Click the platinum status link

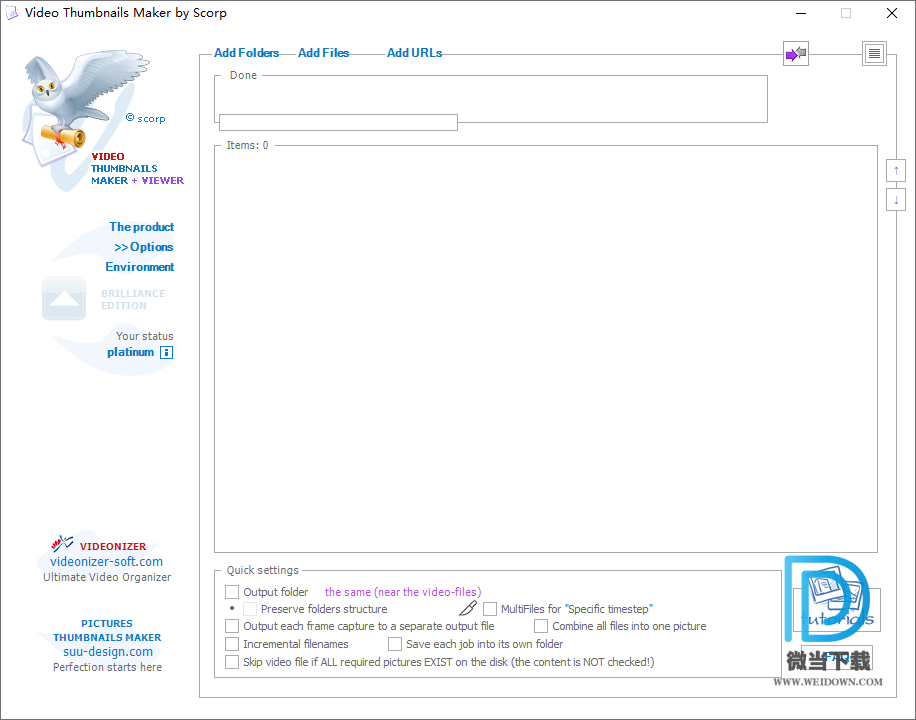click(x=130, y=352)
